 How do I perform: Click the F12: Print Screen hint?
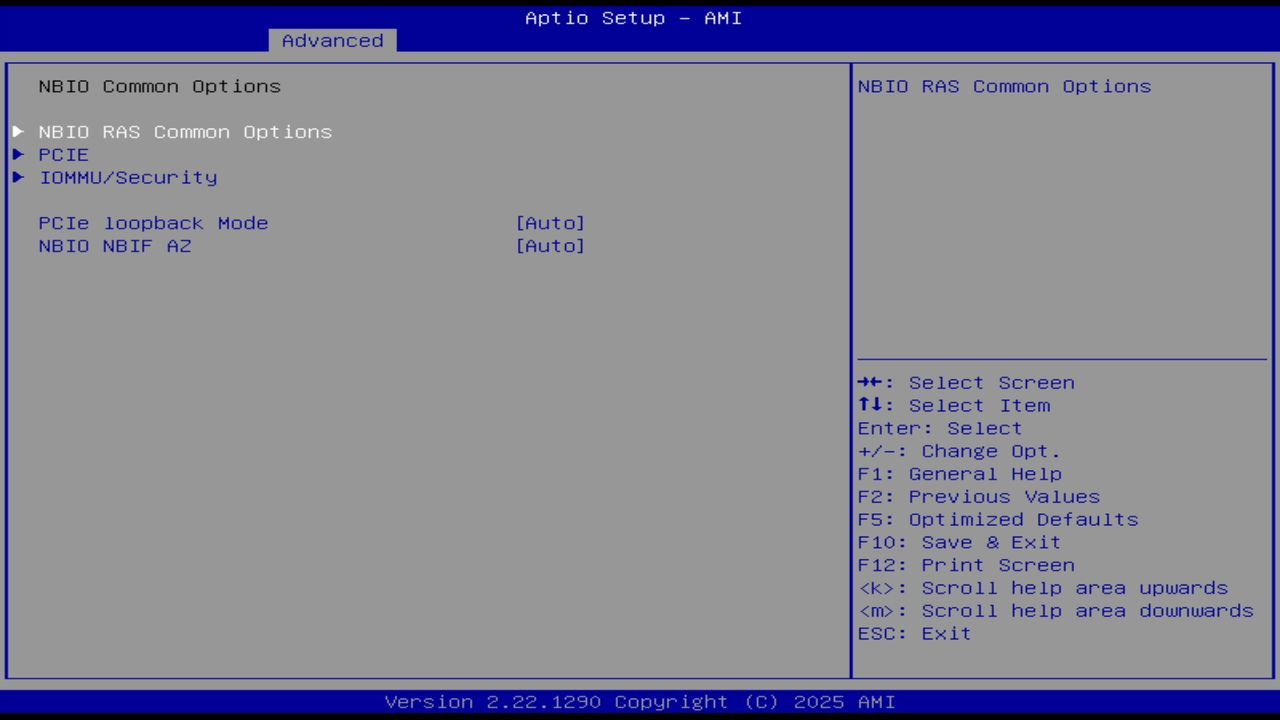pyautogui.click(x=966, y=565)
